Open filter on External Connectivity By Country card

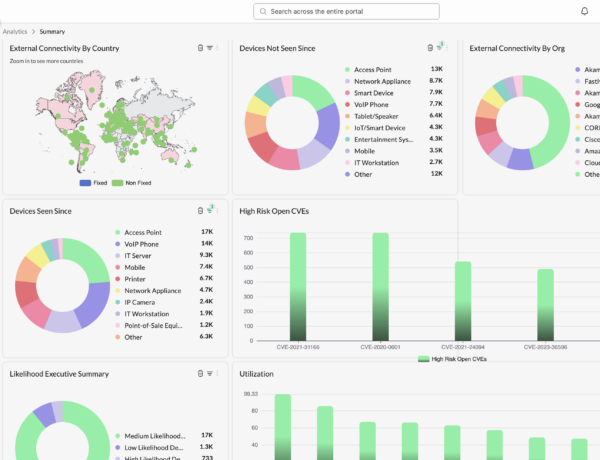(210, 48)
